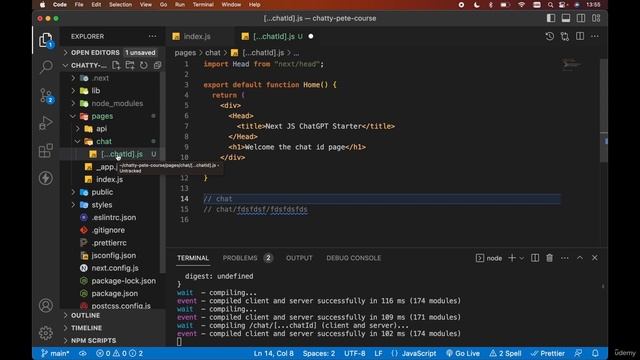Screen dimensions: 640x360
Task: Open the Selection menu
Action: click(x=120, y=5)
